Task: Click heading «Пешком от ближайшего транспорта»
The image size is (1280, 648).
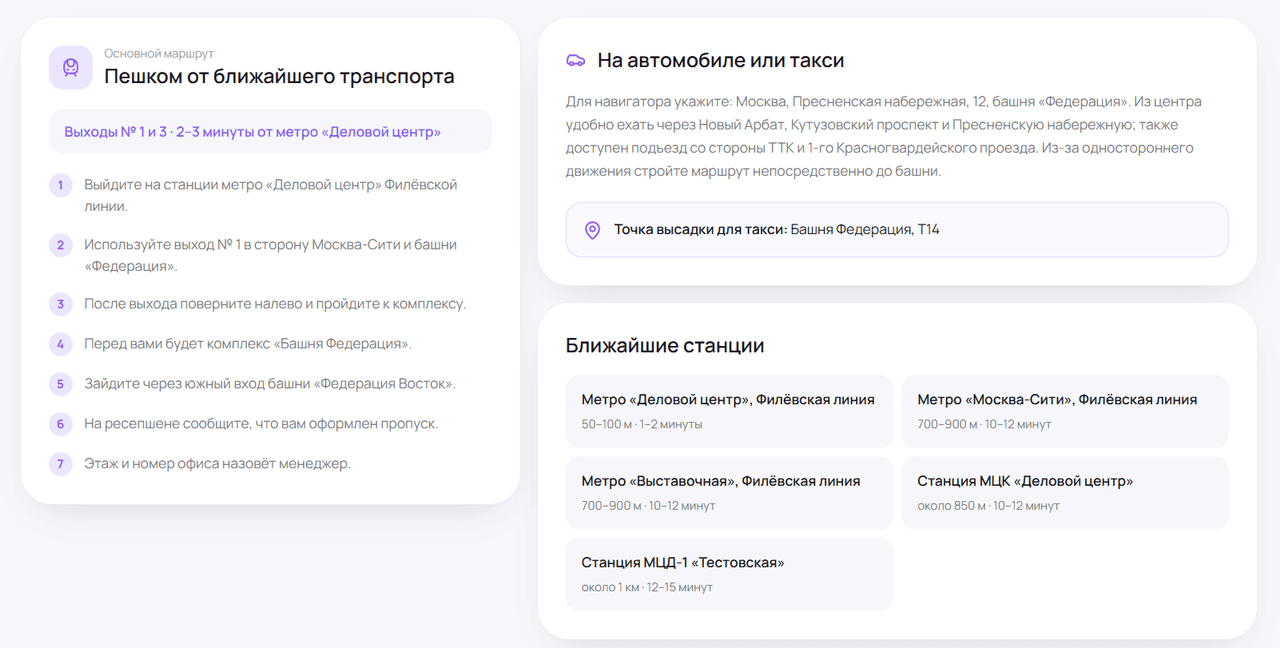Action: [279, 76]
